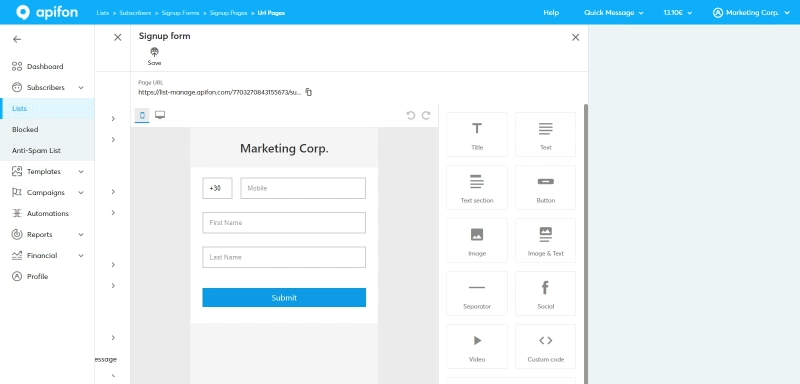
Task: Add a Separator block
Action: 477,294
